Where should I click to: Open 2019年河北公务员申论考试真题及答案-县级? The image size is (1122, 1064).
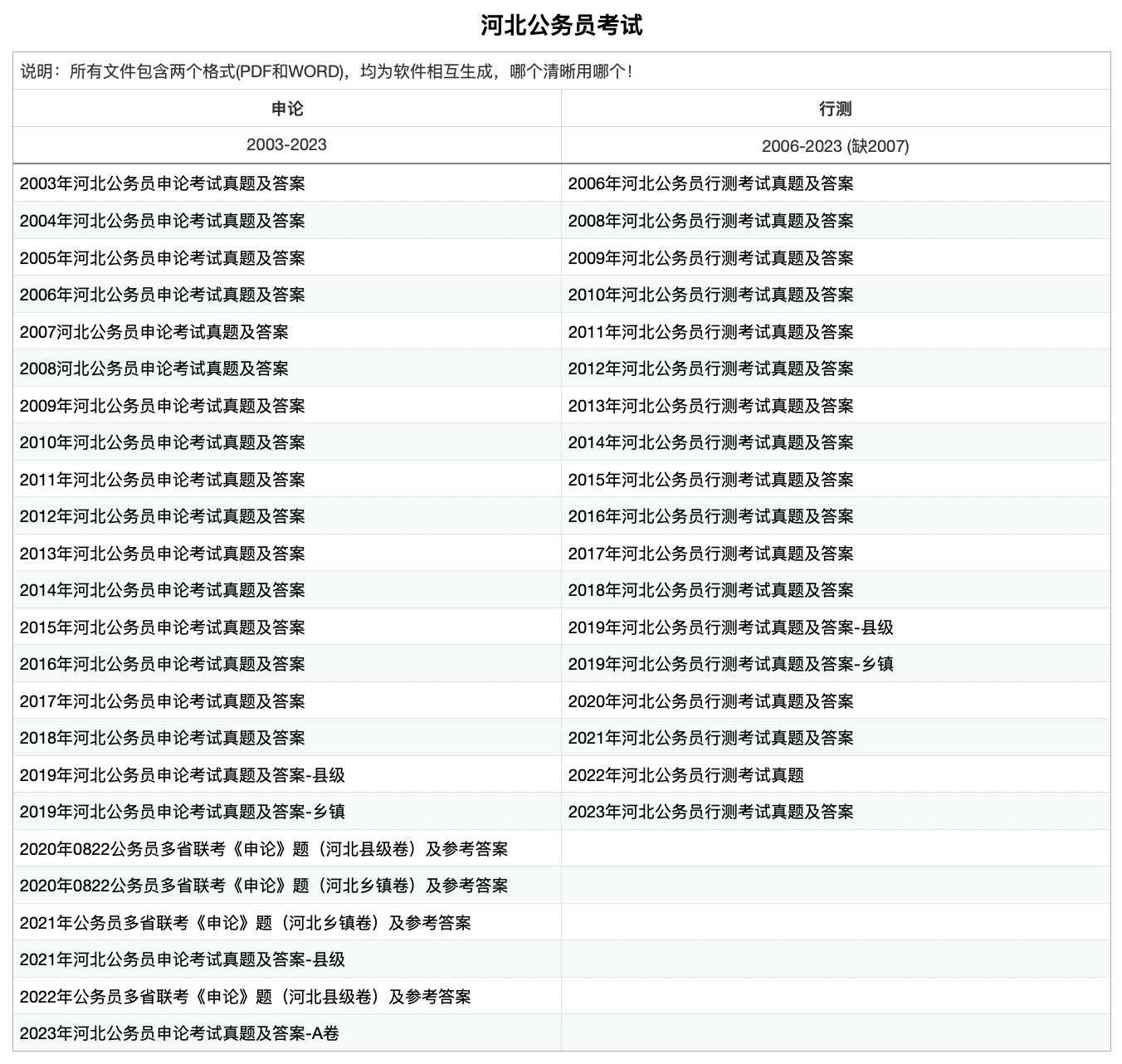(182, 775)
